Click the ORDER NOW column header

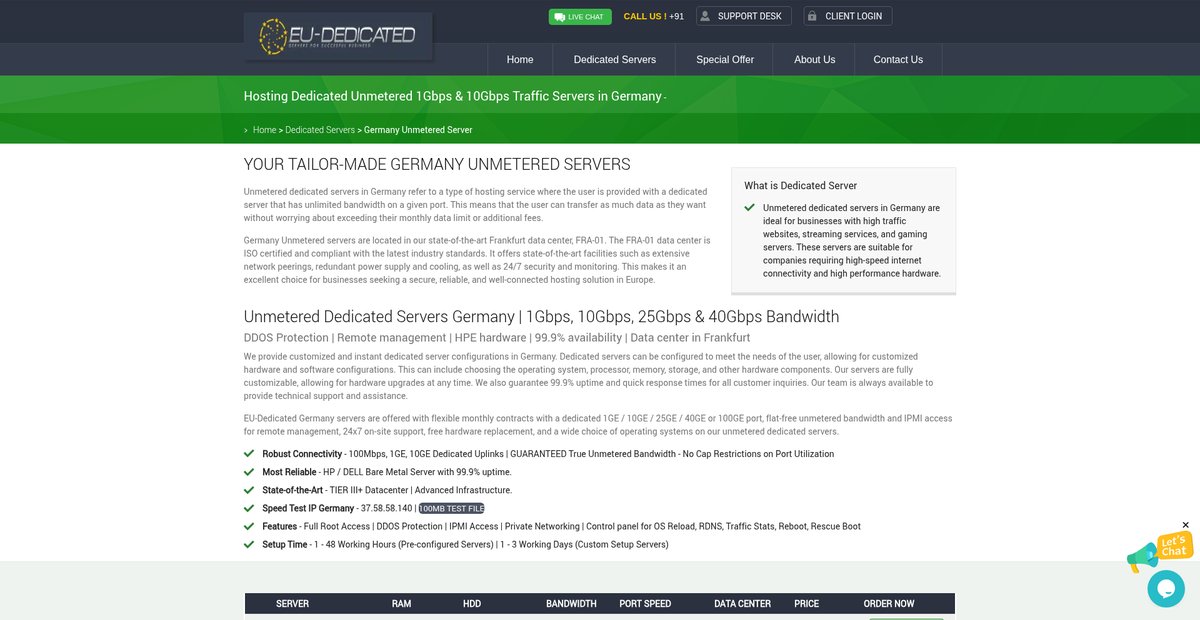coord(889,604)
